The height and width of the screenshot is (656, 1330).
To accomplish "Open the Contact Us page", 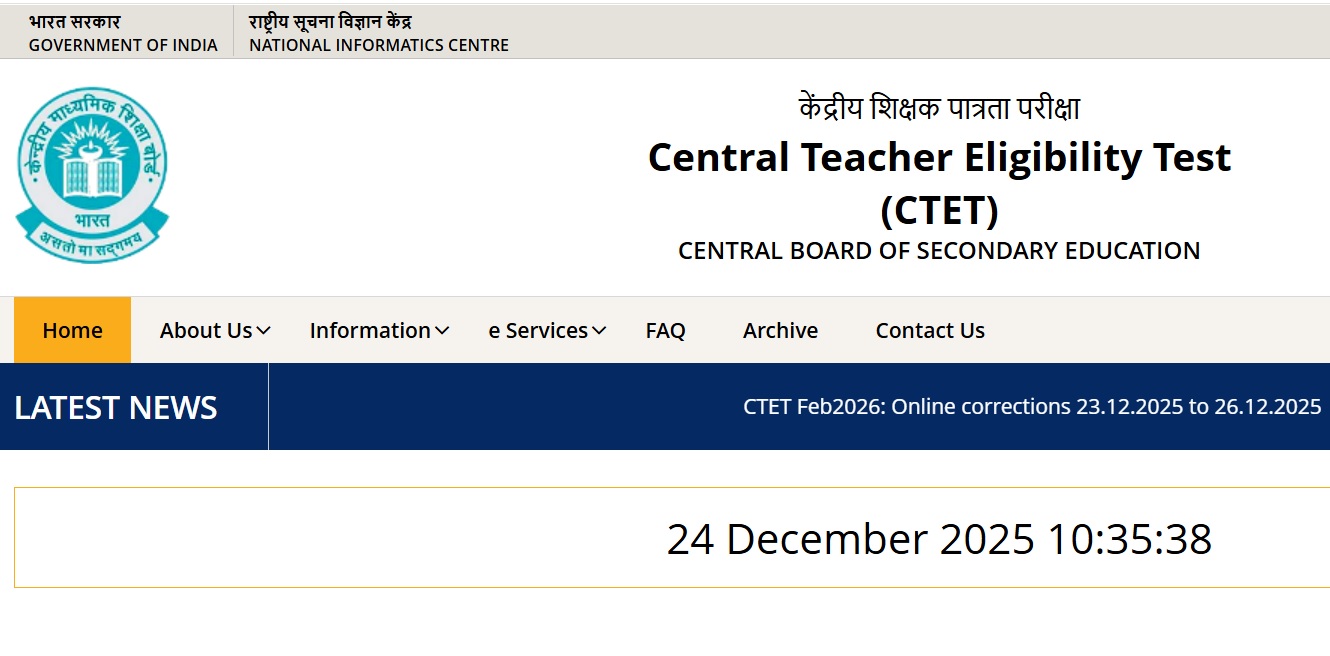I will click(929, 330).
